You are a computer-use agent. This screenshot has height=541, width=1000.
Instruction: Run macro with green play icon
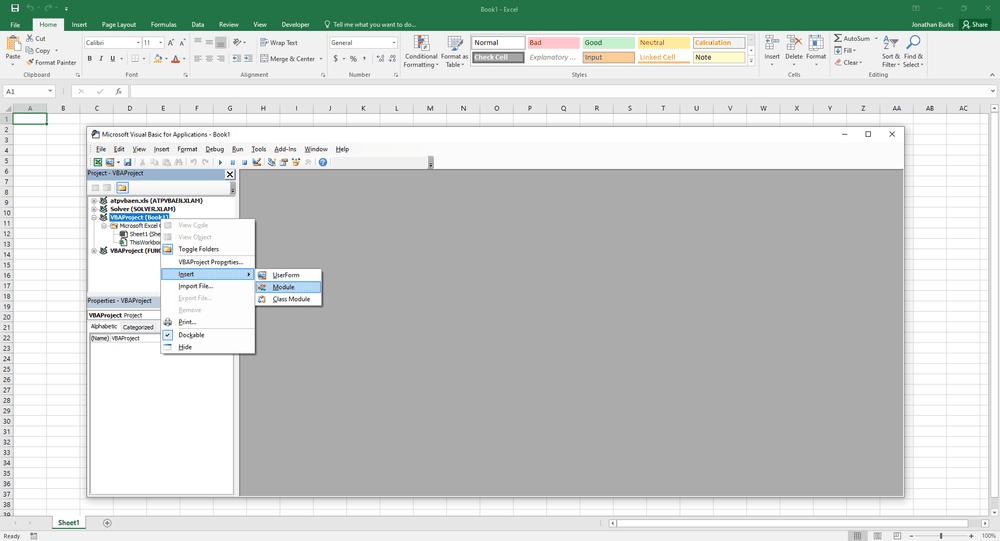(x=221, y=162)
